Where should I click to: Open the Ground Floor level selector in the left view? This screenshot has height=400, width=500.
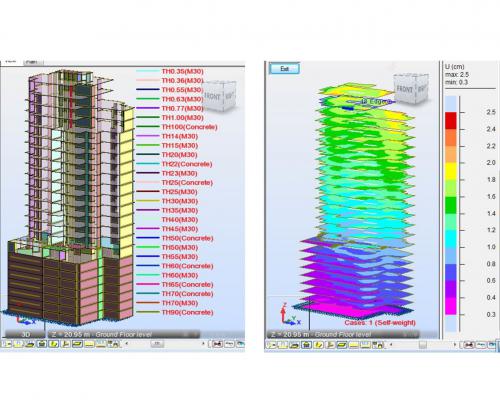pos(124,334)
